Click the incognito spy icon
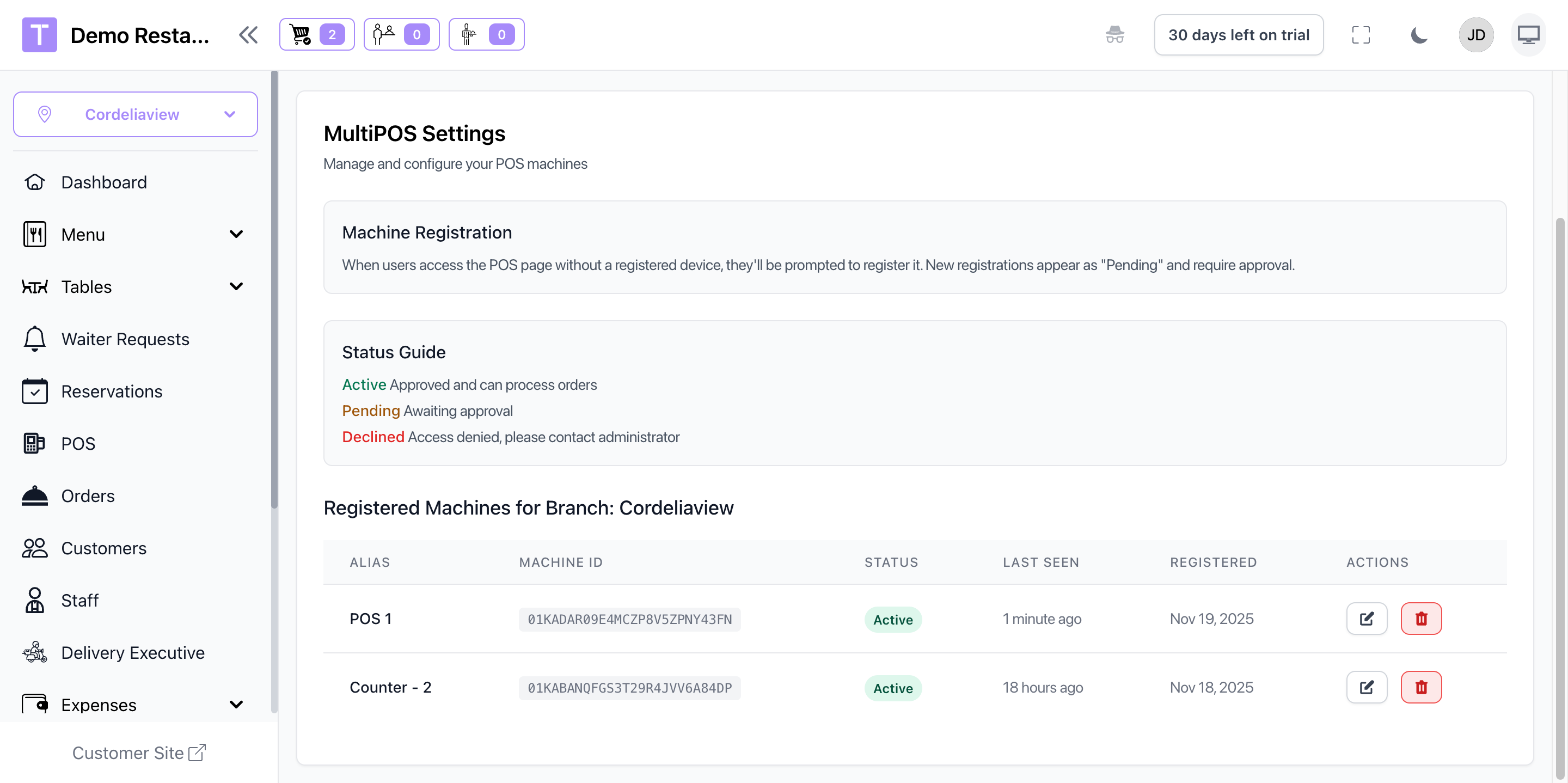Viewport: 1568px width, 783px height. point(1114,35)
